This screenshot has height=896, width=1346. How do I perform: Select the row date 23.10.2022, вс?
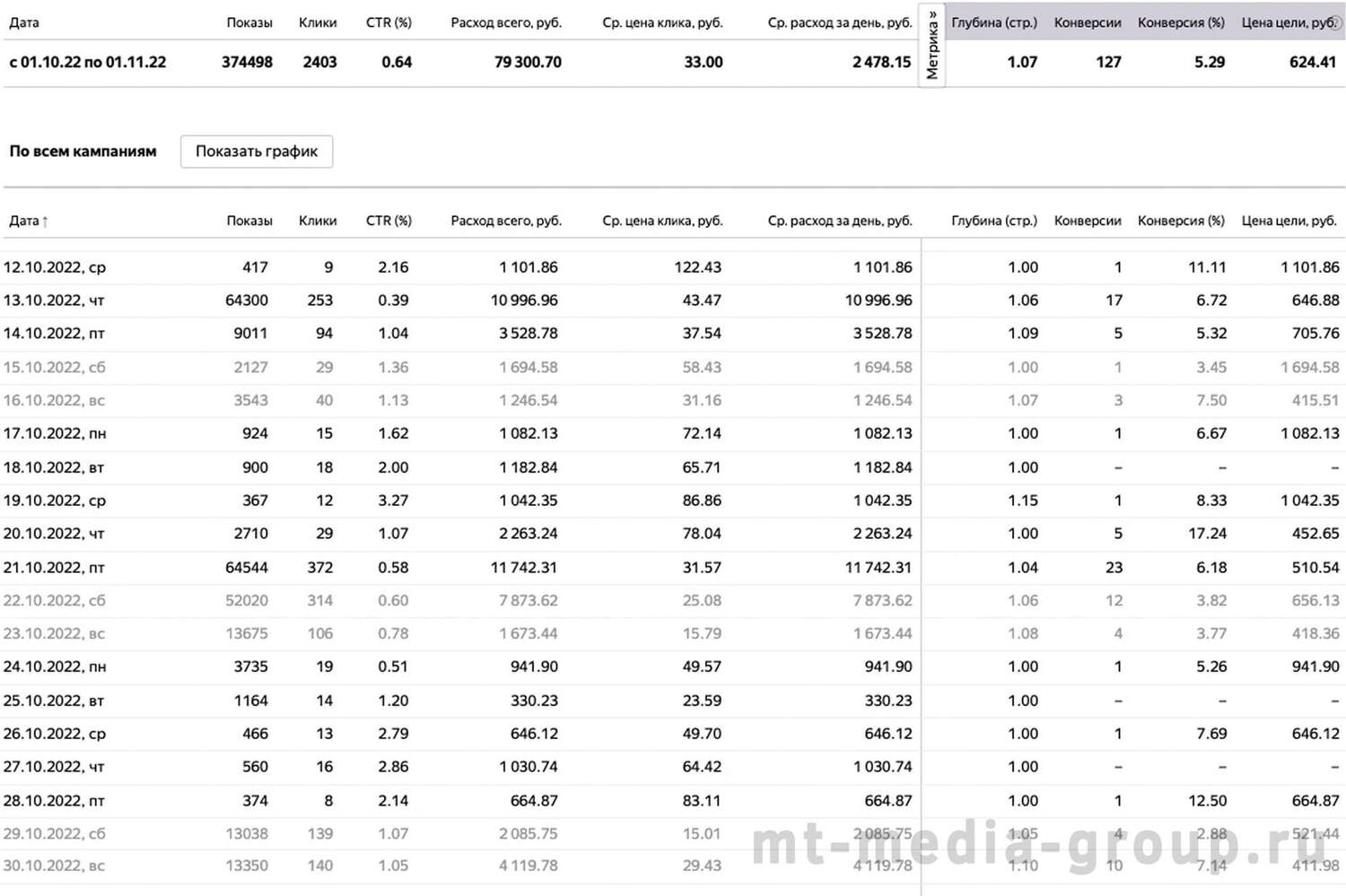pos(54,634)
